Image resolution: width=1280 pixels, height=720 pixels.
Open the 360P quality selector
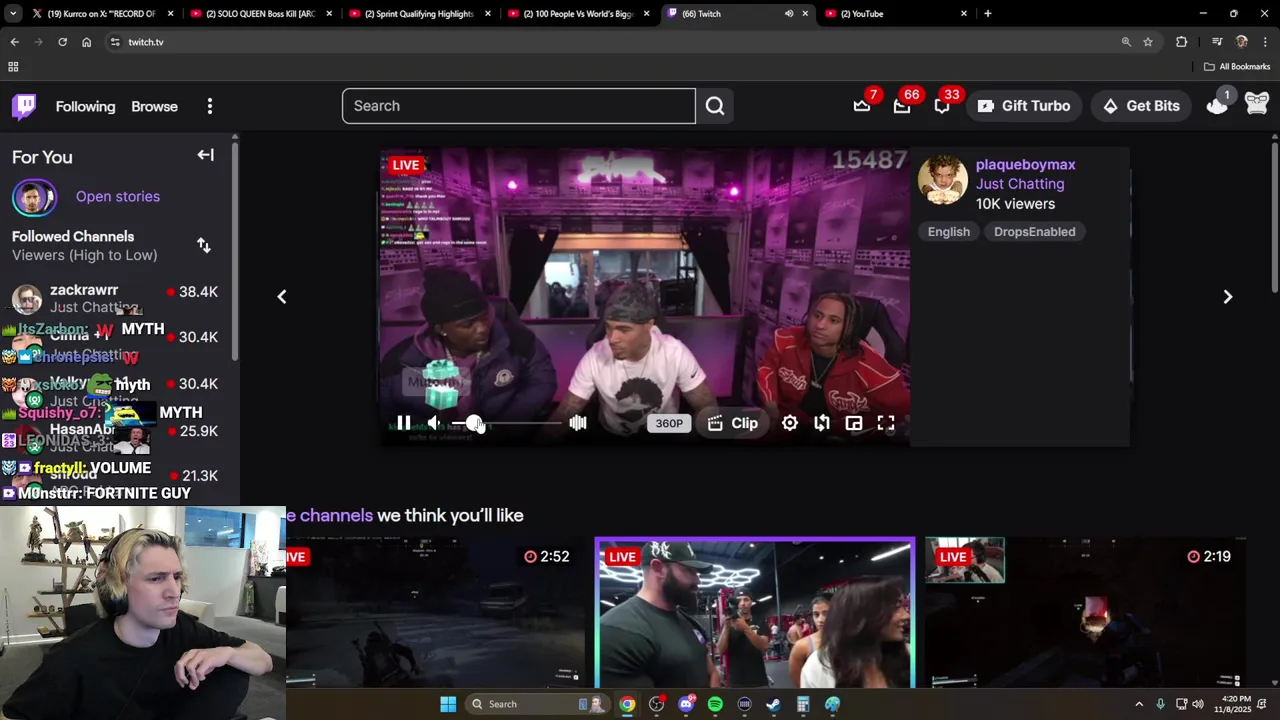tap(669, 423)
